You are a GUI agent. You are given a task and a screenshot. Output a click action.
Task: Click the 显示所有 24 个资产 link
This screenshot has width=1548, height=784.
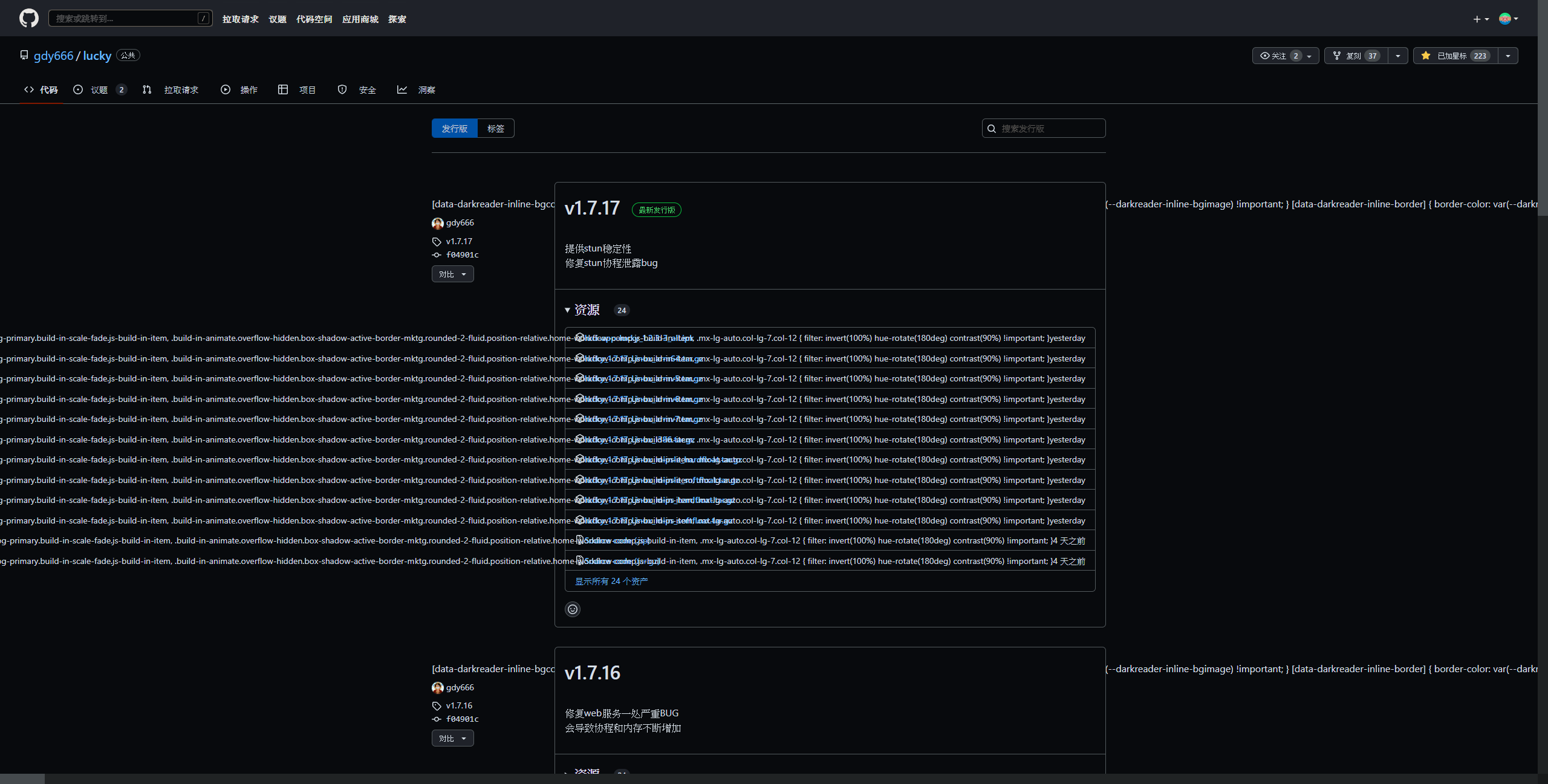(611, 581)
